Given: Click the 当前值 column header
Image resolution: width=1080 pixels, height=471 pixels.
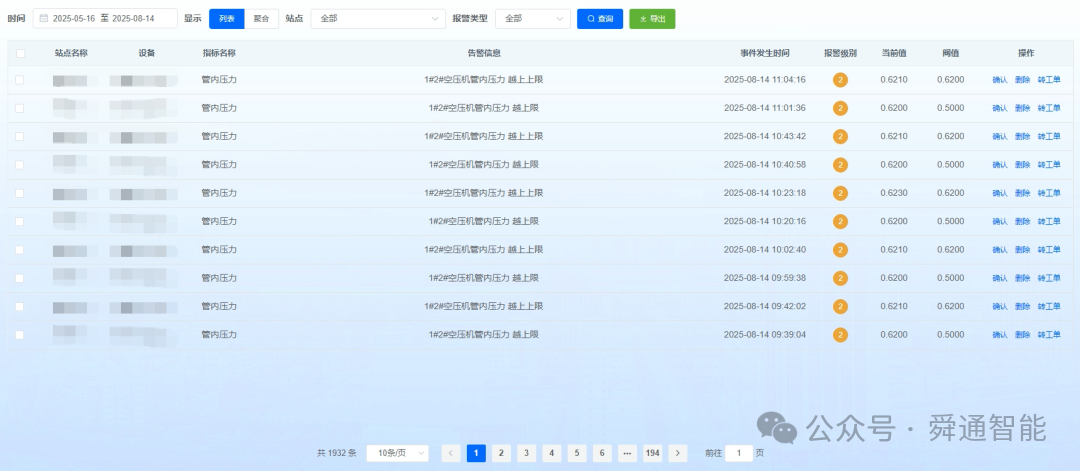Looking at the screenshot, I should [894, 53].
